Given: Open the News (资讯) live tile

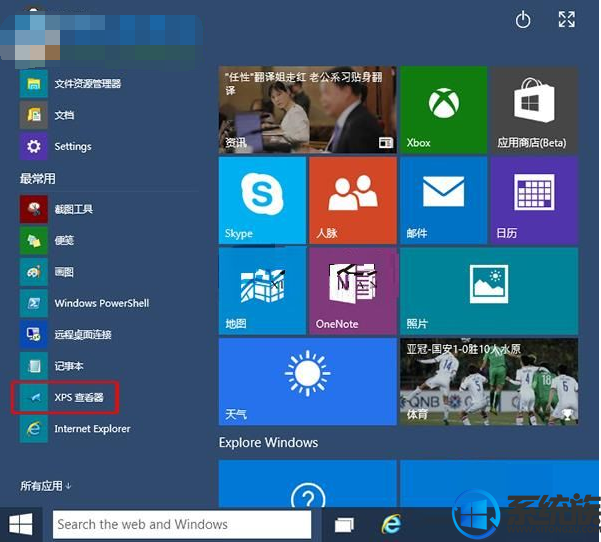Looking at the screenshot, I should pyautogui.click(x=307, y=110).
